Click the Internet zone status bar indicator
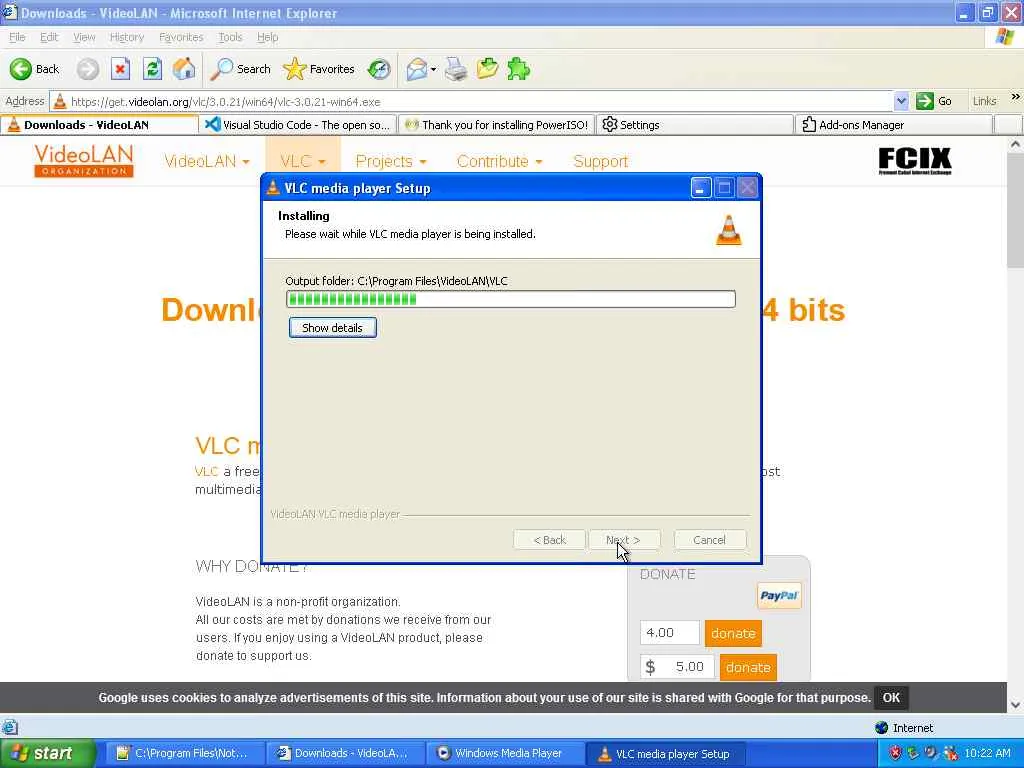Viewport: 1024px width, 768px height. pos(904,728)
